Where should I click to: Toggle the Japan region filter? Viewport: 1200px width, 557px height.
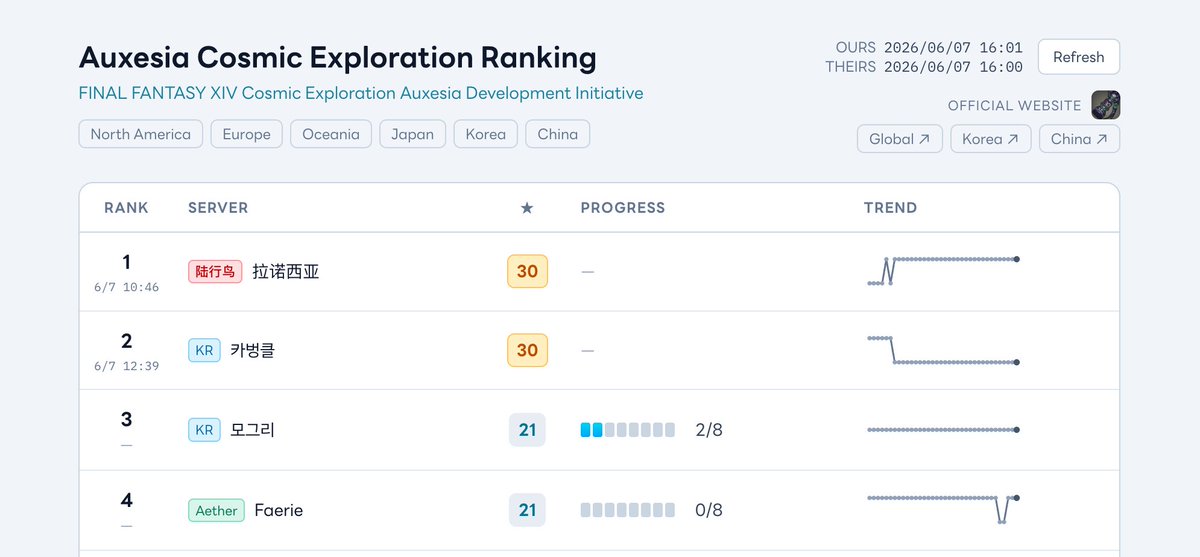pos(413,134)
